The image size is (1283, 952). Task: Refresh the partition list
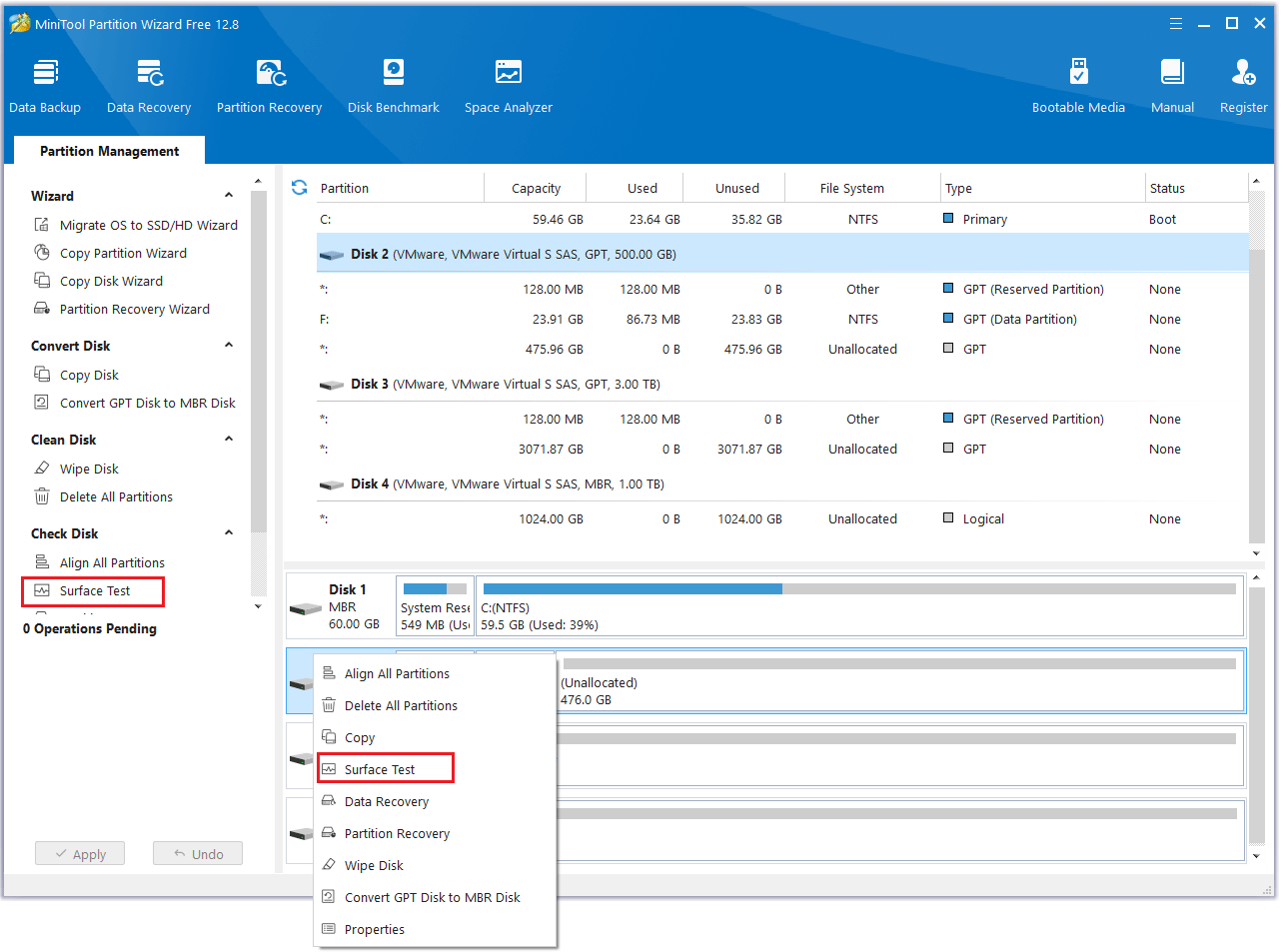pos(299,188)
